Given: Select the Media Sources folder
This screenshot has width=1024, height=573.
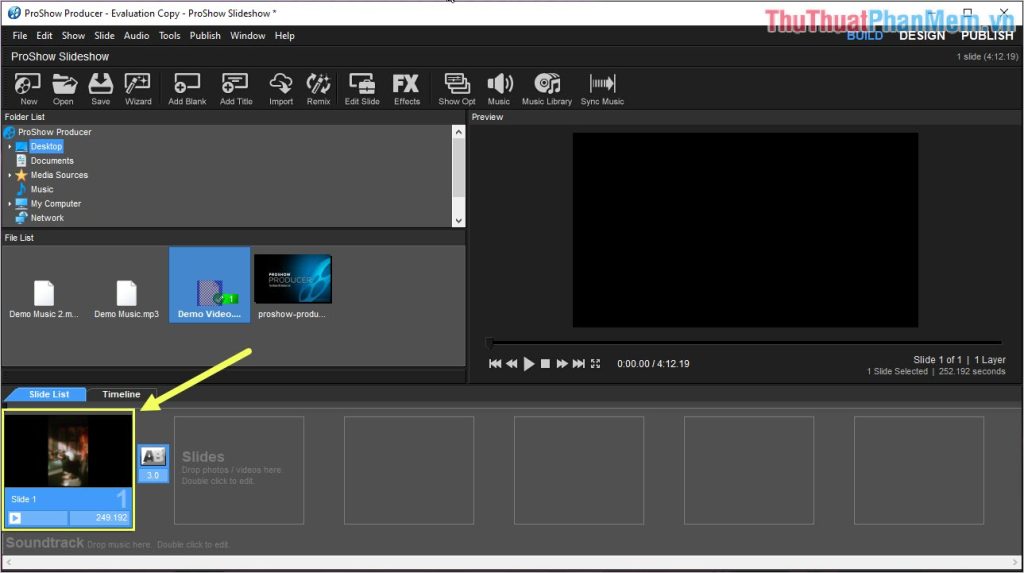Looking at the screenshot, I should click(59, 175).
